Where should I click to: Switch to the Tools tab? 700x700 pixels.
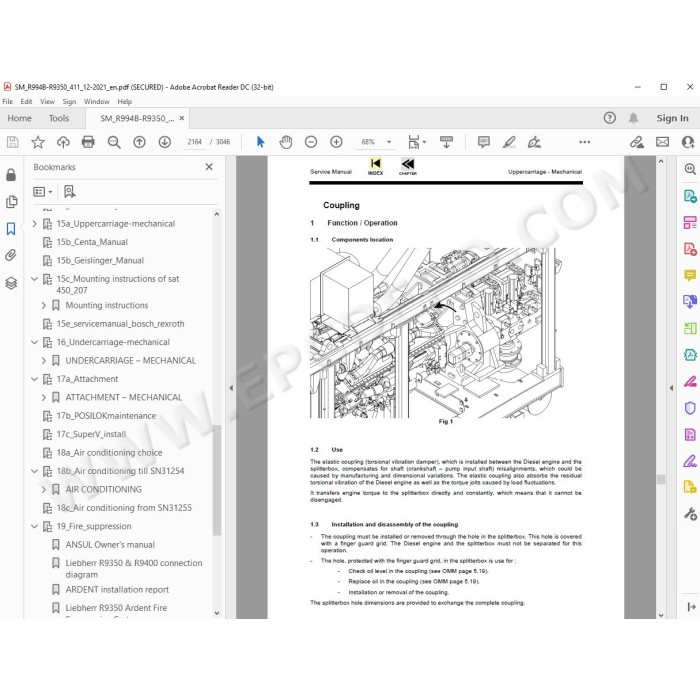[59, 118]
